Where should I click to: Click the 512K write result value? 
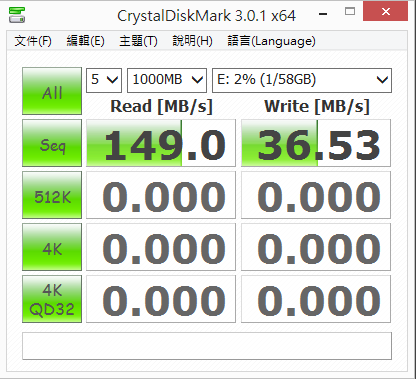tap(316, 195)
